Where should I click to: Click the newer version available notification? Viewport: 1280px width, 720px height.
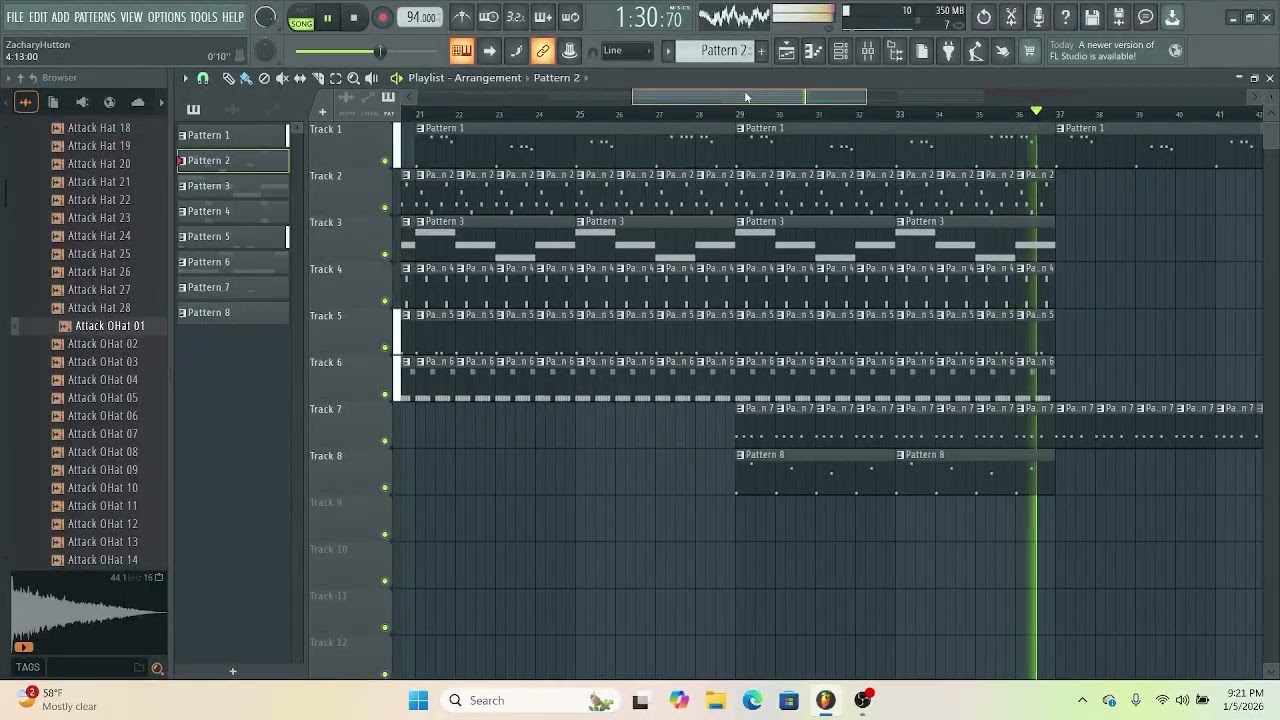[x=1115, y=51]
